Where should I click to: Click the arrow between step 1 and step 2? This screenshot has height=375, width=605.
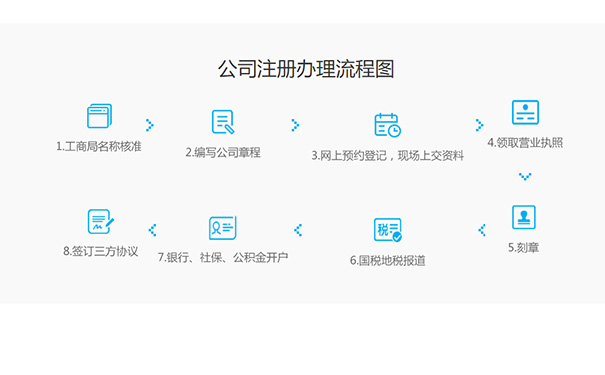[150, 125]
